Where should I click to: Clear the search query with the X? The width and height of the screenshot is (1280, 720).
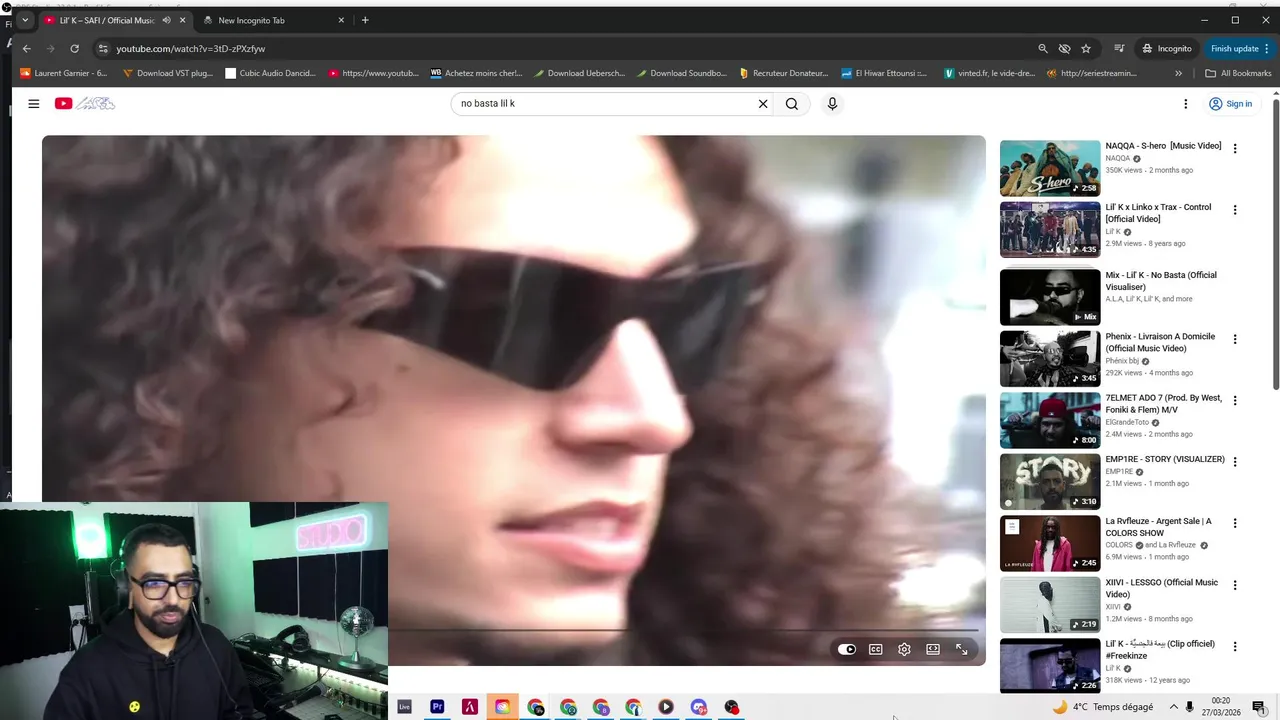point(763,104)
